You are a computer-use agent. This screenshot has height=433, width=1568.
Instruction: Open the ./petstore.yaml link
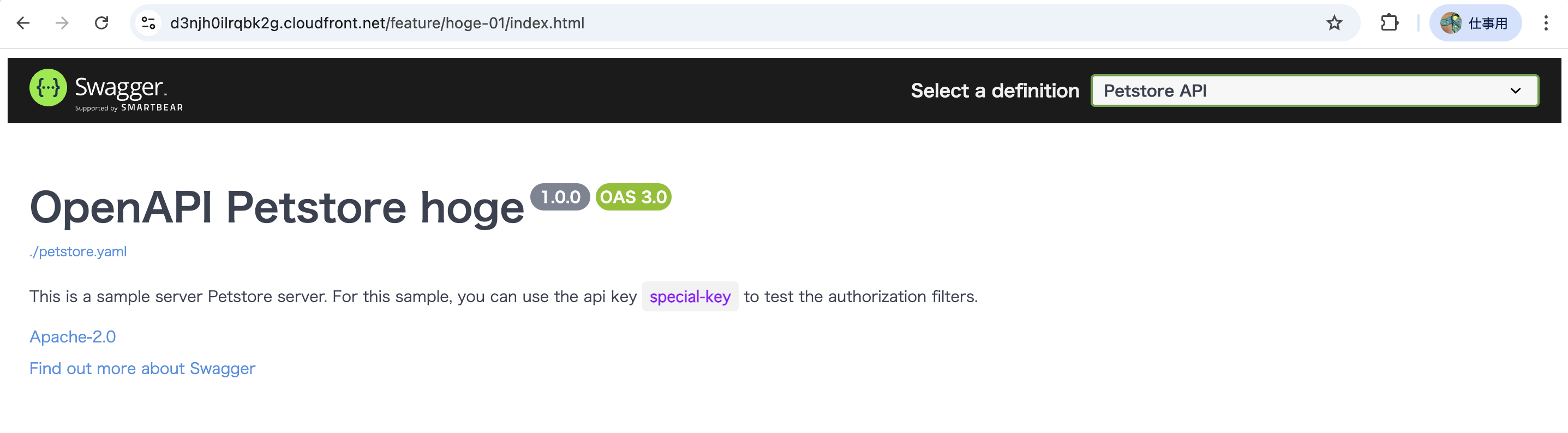pos(78,251)
